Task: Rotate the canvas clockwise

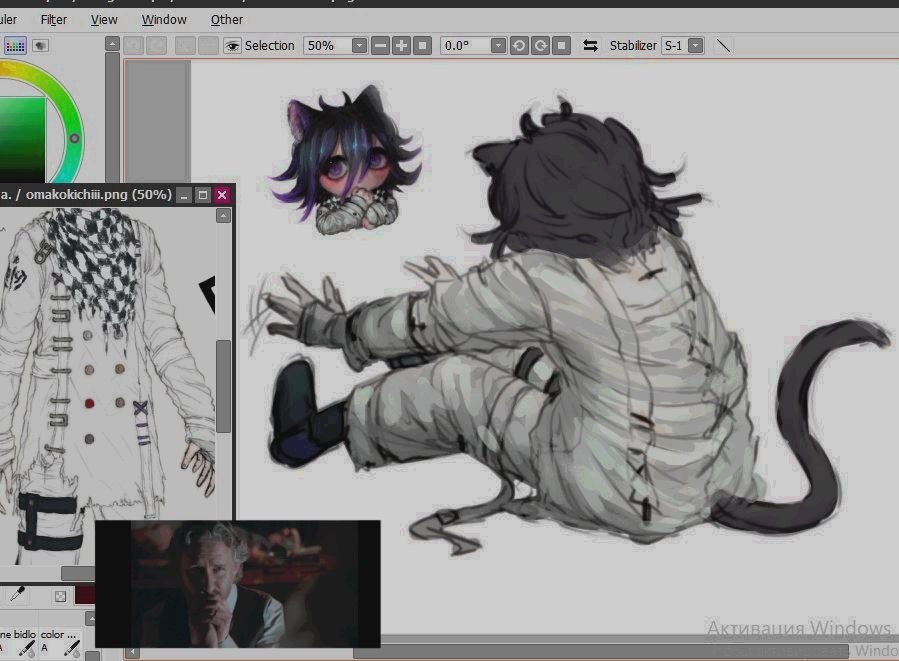Action: click(x=540, y=46)
